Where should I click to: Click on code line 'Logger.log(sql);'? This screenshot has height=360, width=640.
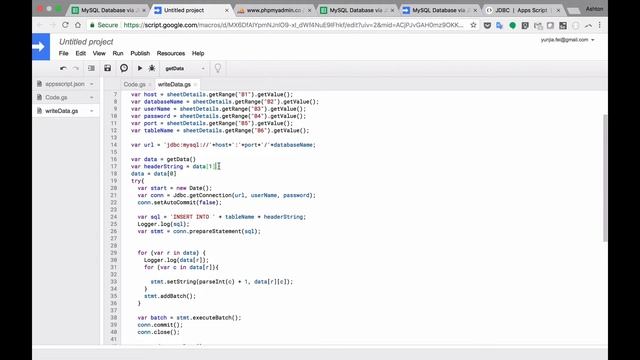[x=163, y=224]
